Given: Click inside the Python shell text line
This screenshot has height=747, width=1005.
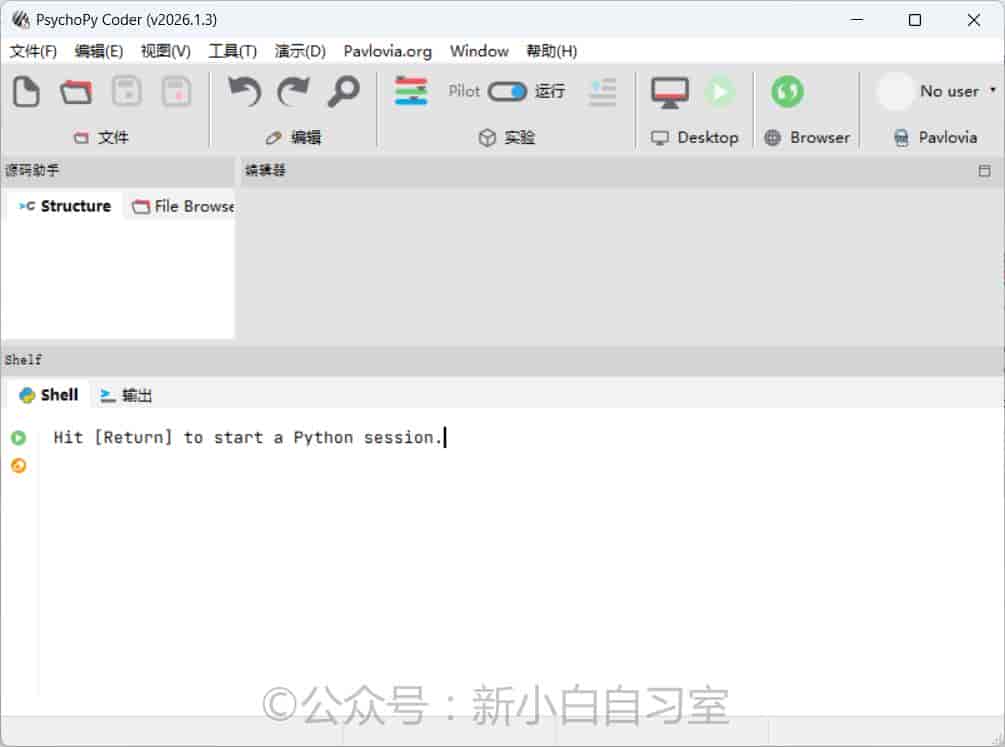Looking at the screenshot, I should [x=248, y=438].
